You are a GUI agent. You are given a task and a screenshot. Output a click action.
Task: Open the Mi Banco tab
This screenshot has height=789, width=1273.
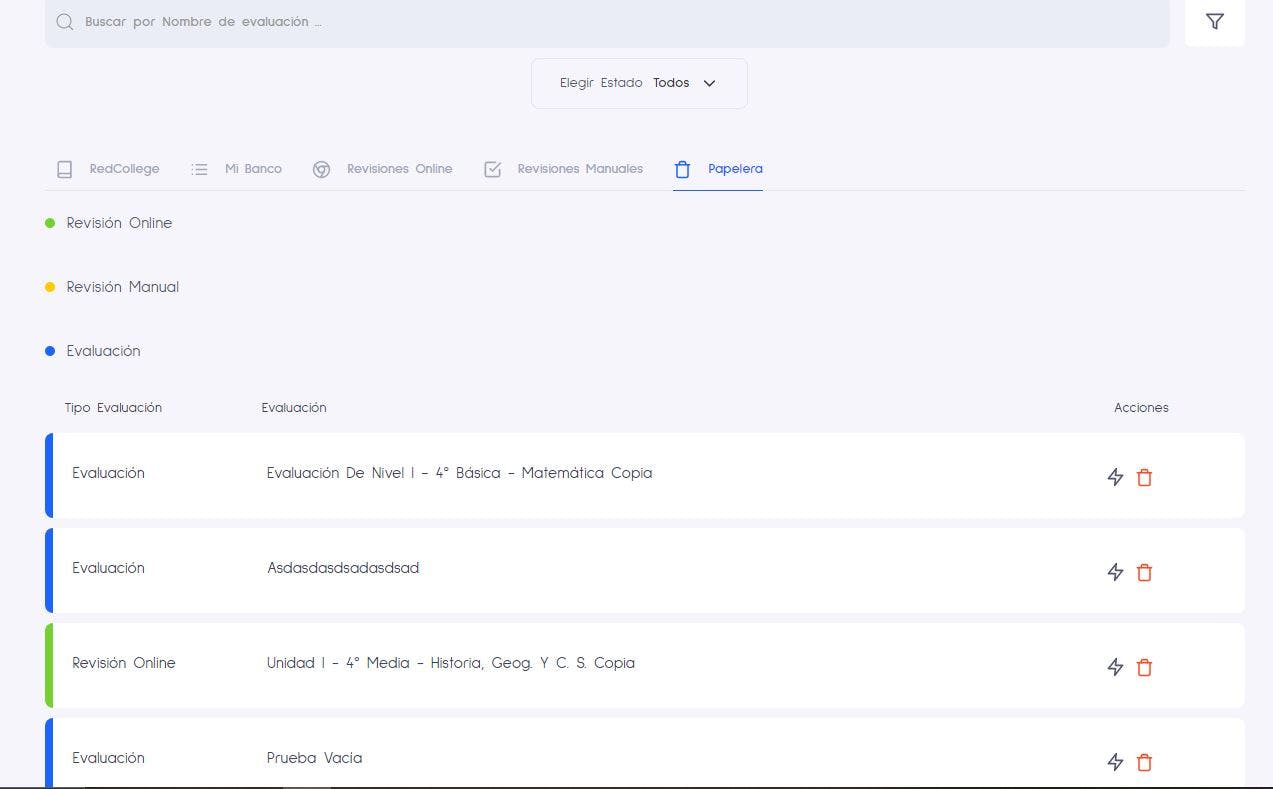tap(237, 169)
